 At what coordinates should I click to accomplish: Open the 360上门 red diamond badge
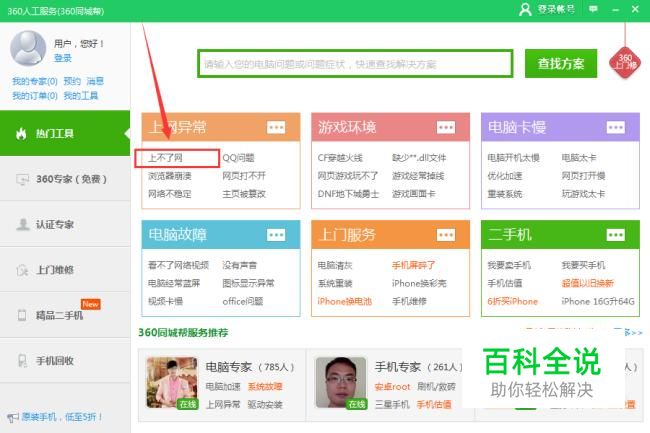click(625, 62)
